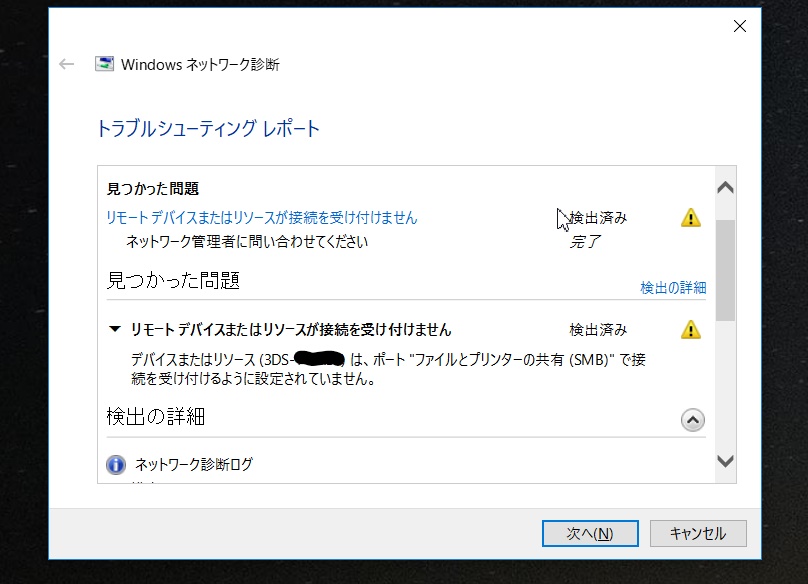This screenshot has width=808, height=584.
Task: Click the bold 見つかった問題 header
Action: click(x=153, y=189)
